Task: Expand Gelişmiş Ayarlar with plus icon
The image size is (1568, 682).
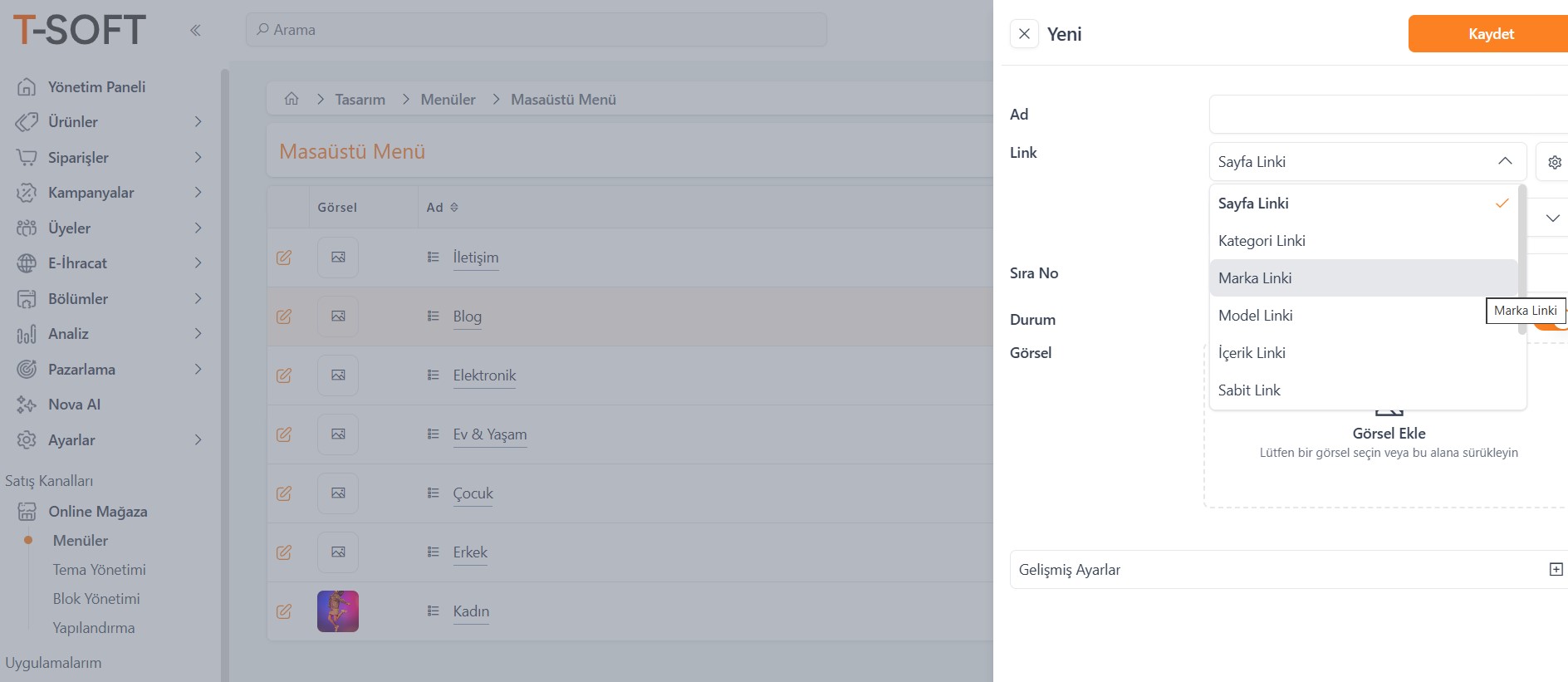Action: pyautogui.click(x=1556, y=569)
